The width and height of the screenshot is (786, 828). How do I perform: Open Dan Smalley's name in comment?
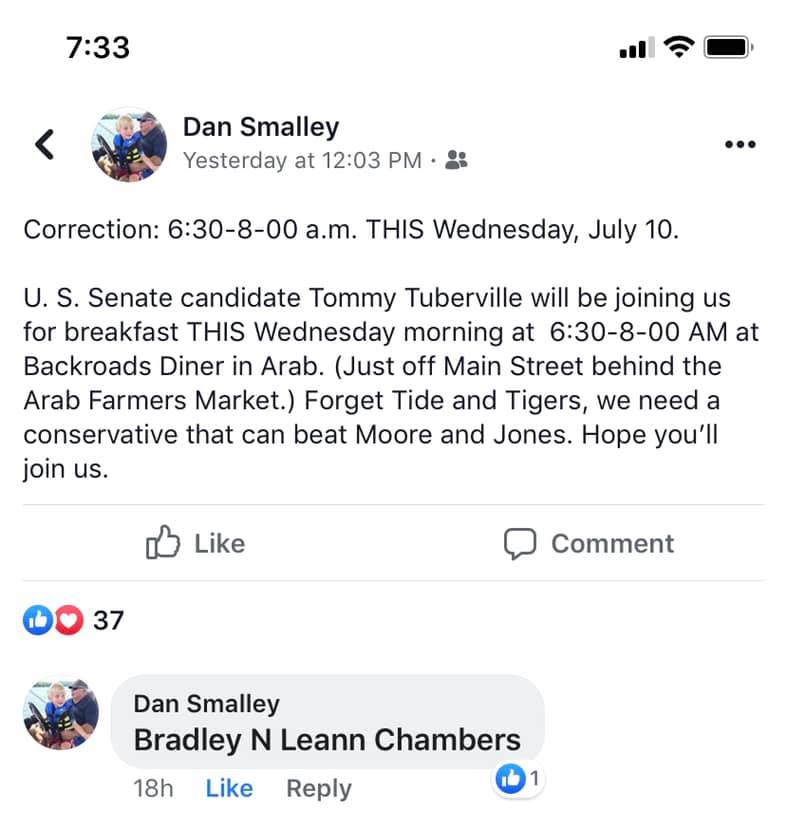[207, 703]
